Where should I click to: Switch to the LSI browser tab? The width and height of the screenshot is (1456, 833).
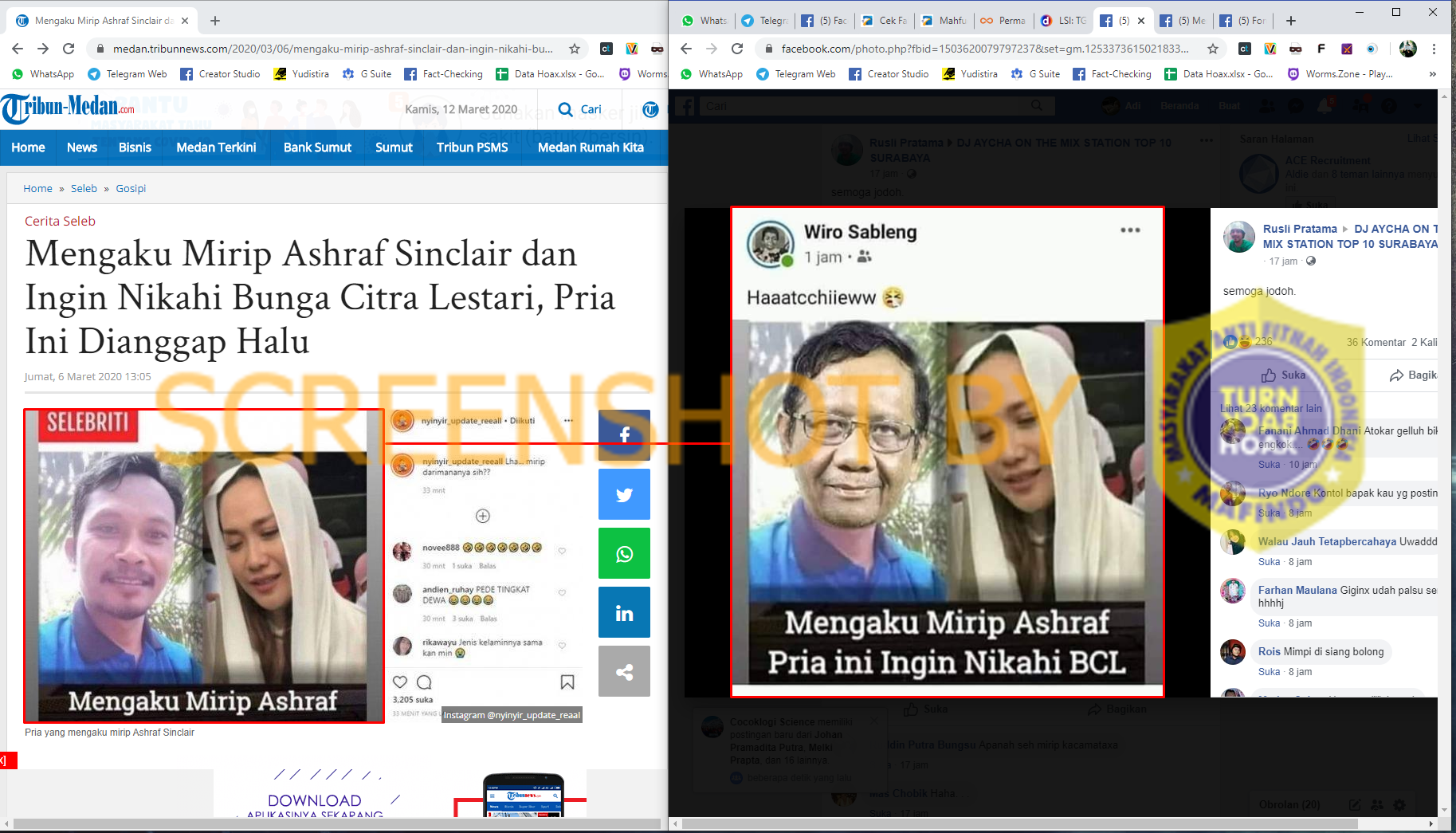pyautogui.click(x=1065, y=21)
